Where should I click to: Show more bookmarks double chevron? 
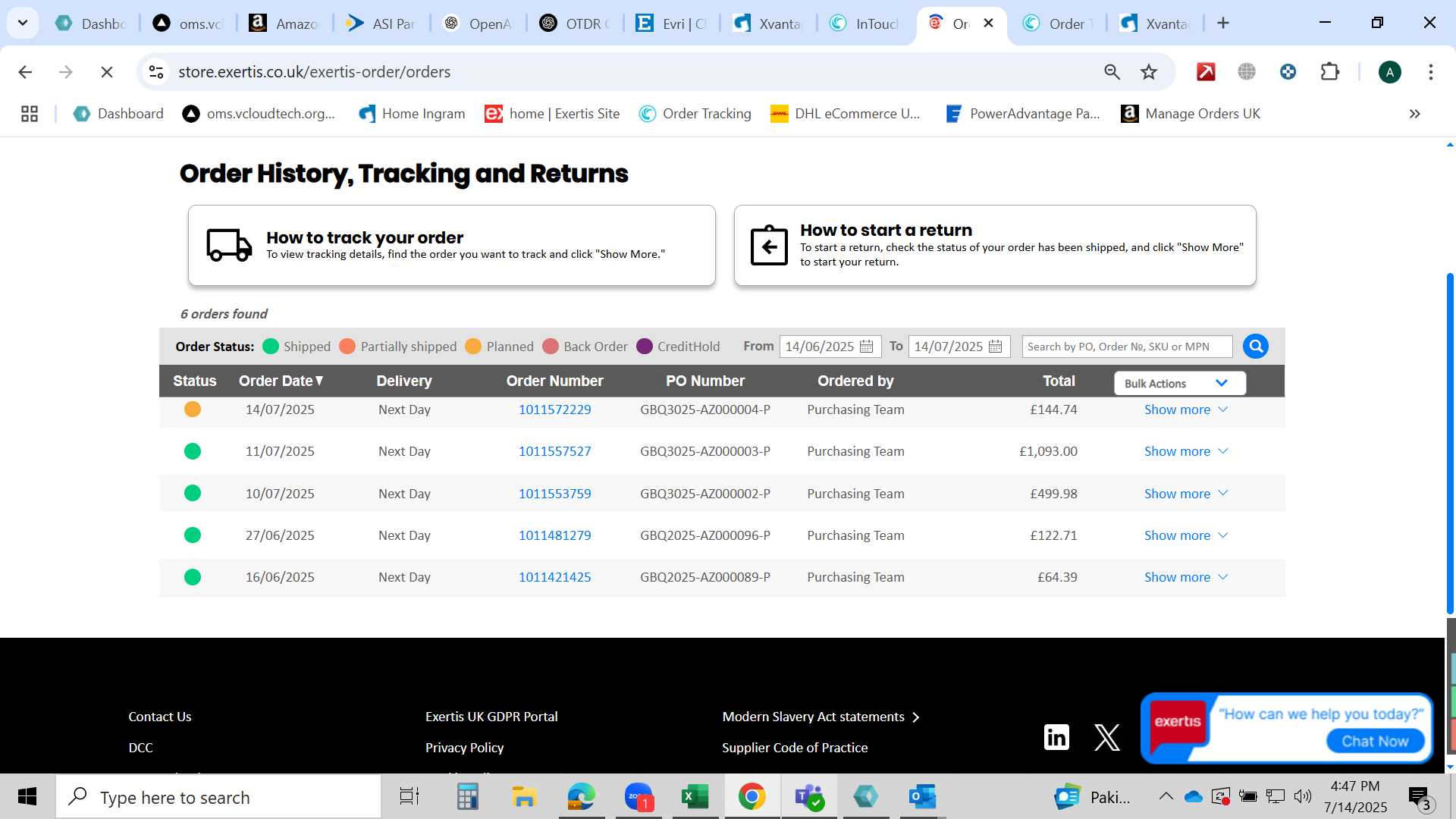click(1414, 114)
